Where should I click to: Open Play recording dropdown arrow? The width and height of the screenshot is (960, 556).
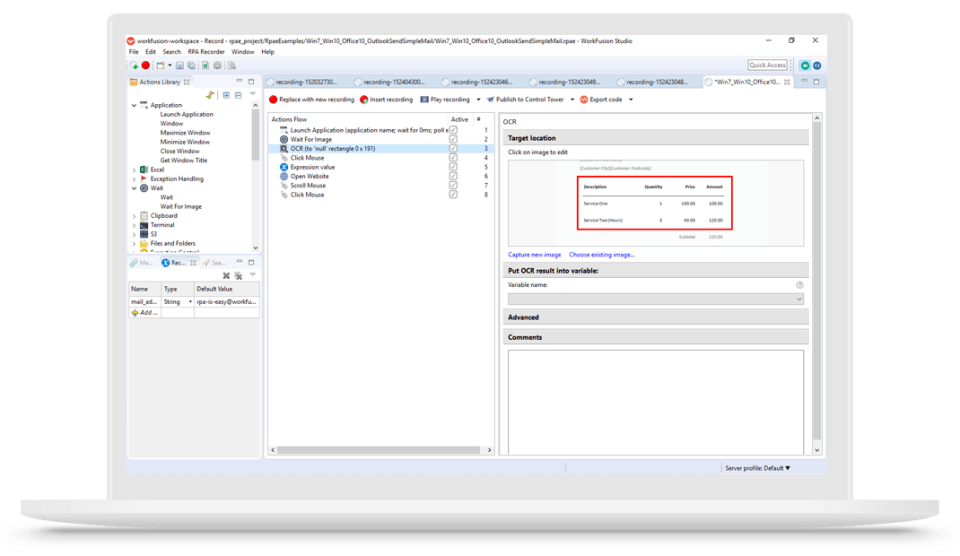pyautogui.click(x=478, y=100)
